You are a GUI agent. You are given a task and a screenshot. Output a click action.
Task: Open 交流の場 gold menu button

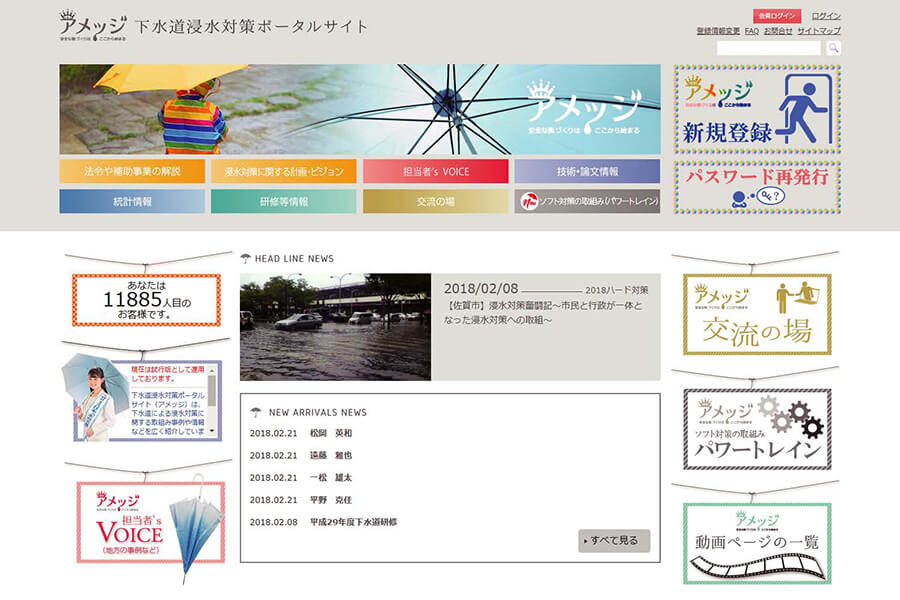tap(436, 202)
